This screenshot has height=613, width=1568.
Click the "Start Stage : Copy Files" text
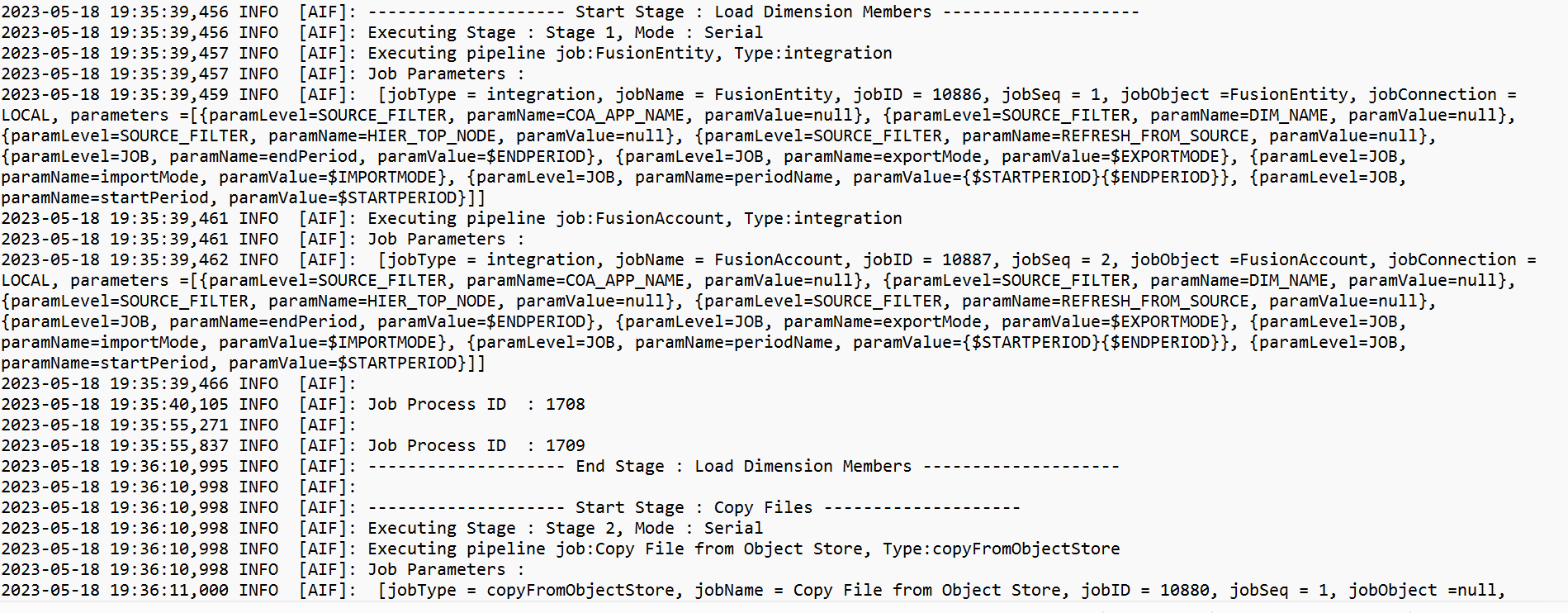coord(694,507)
